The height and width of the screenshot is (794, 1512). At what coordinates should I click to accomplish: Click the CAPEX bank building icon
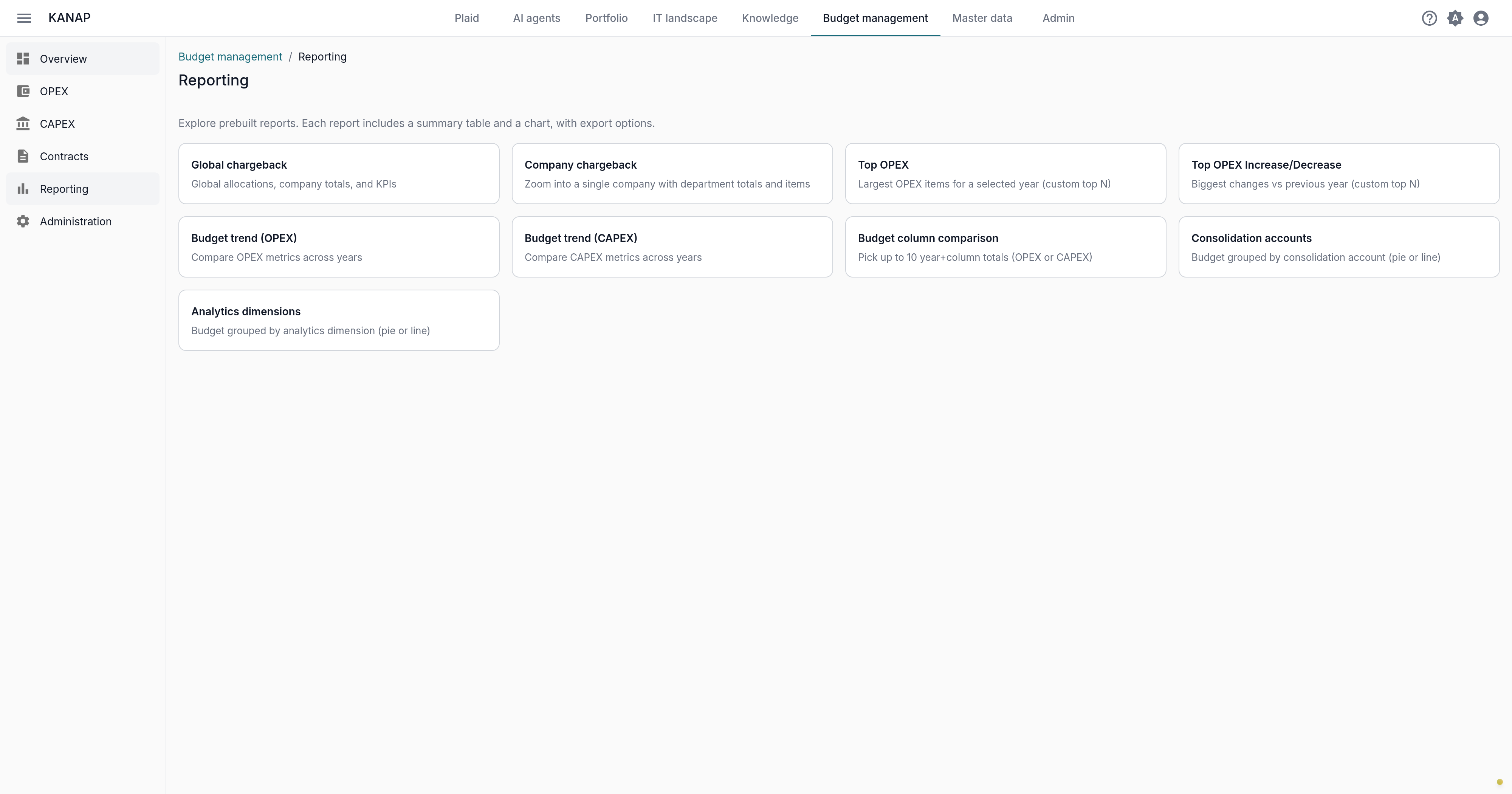point(23,123)
